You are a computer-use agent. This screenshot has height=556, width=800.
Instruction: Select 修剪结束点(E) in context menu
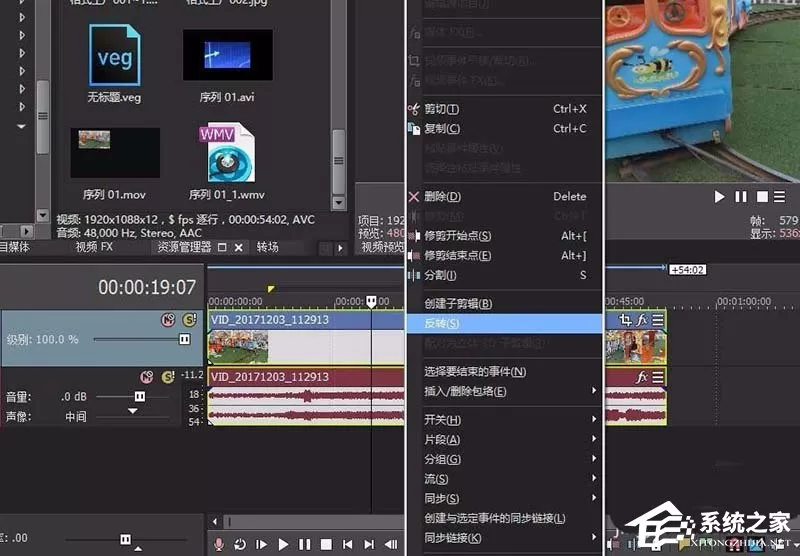505,256
